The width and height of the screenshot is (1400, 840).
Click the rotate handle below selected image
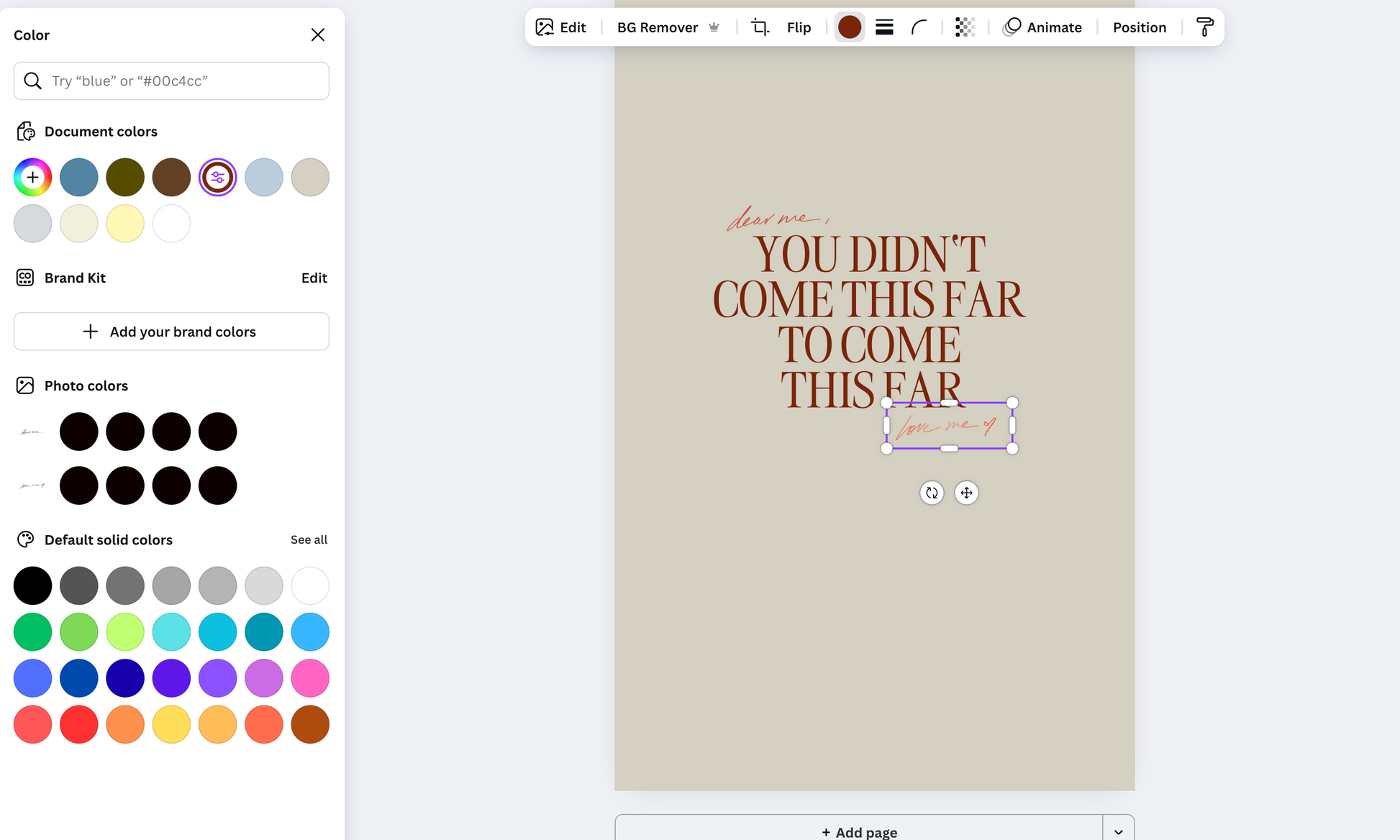point(932,493)
